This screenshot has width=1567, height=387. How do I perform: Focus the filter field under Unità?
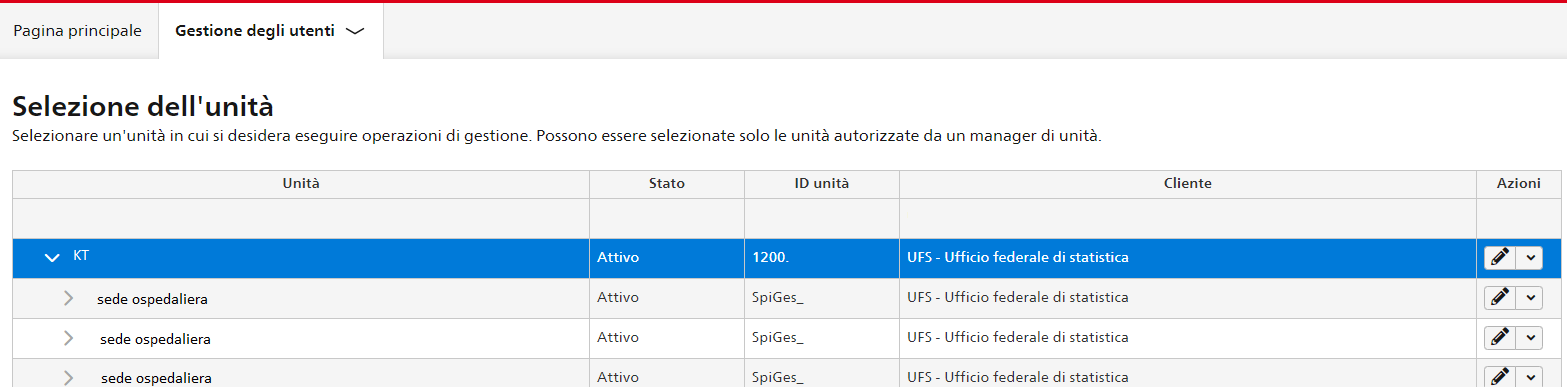[x=301, y=218]
